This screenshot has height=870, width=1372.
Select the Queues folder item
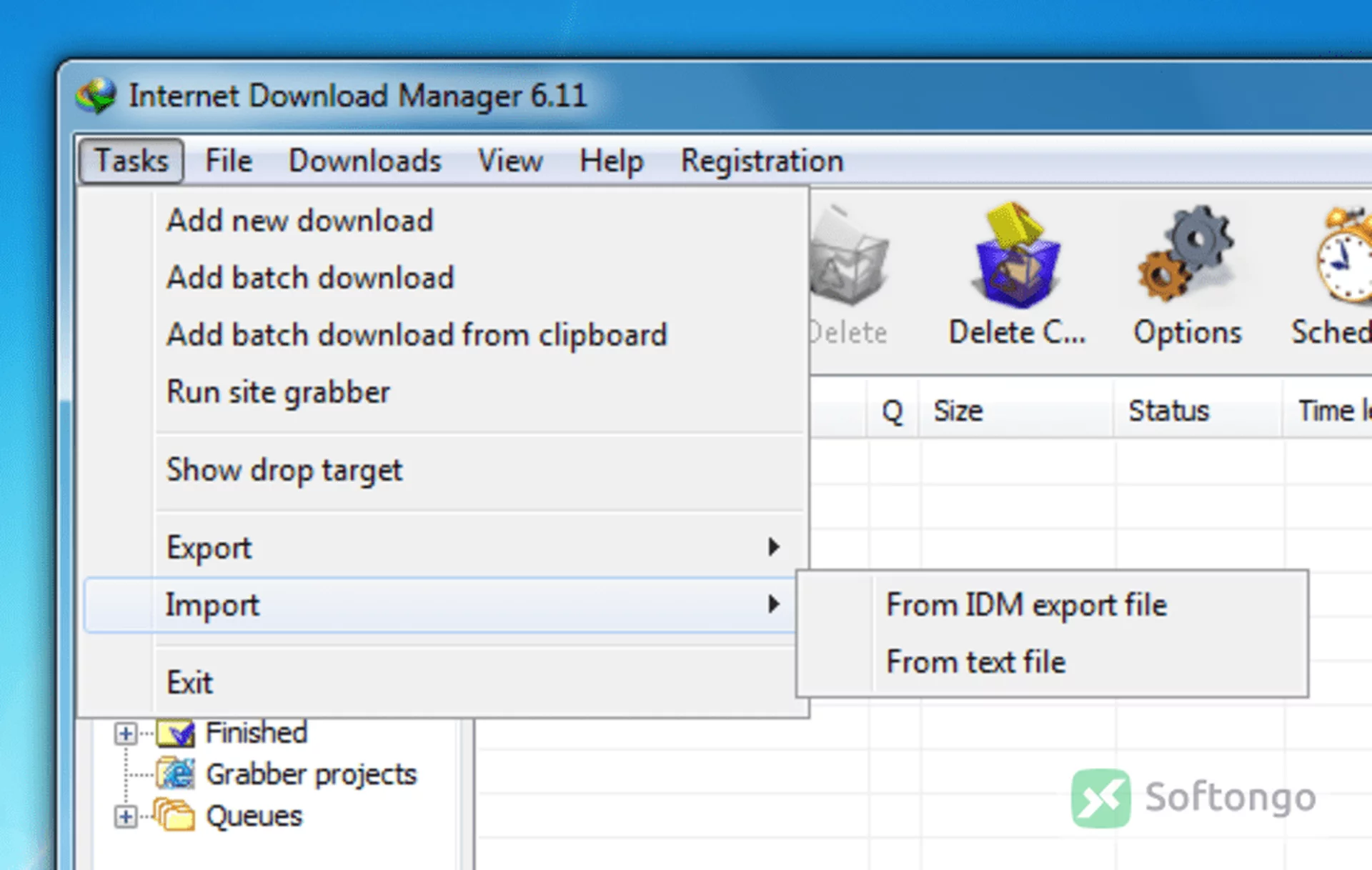coord(254,816)
